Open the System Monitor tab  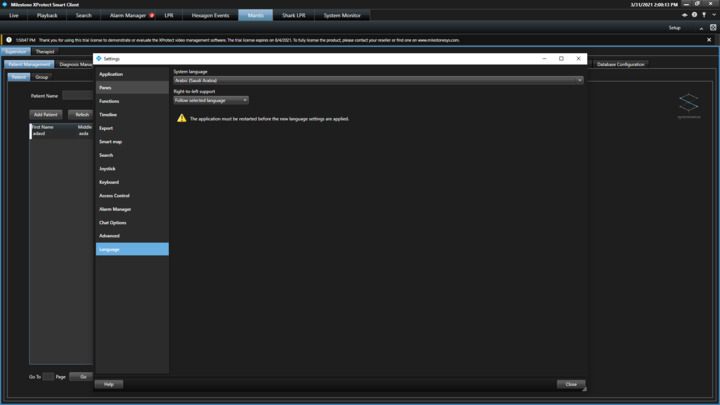pos(342,16)
